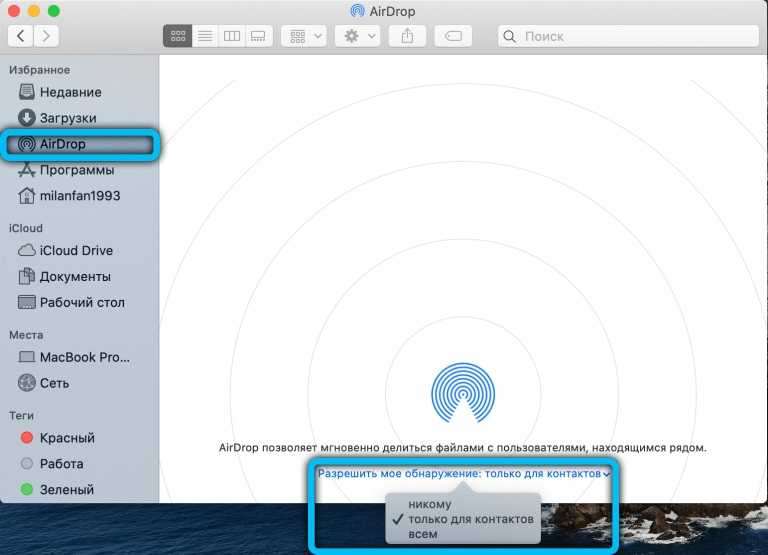Click the iCloud Drive cloud icon
Screen dimensions: 768x555
click(x=26, y=250)
